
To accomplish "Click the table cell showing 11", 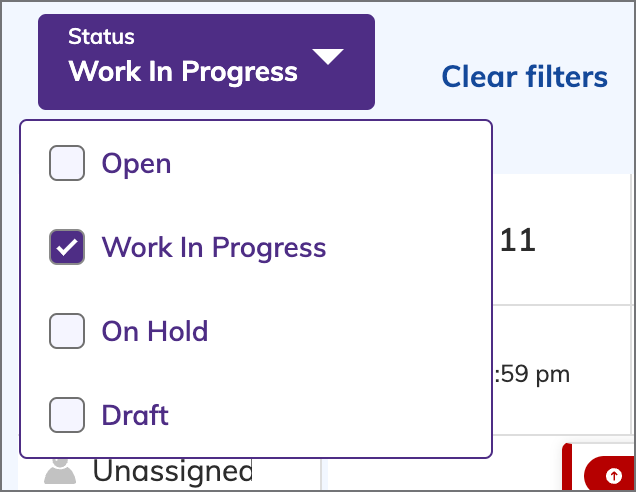I will [561, 240].
